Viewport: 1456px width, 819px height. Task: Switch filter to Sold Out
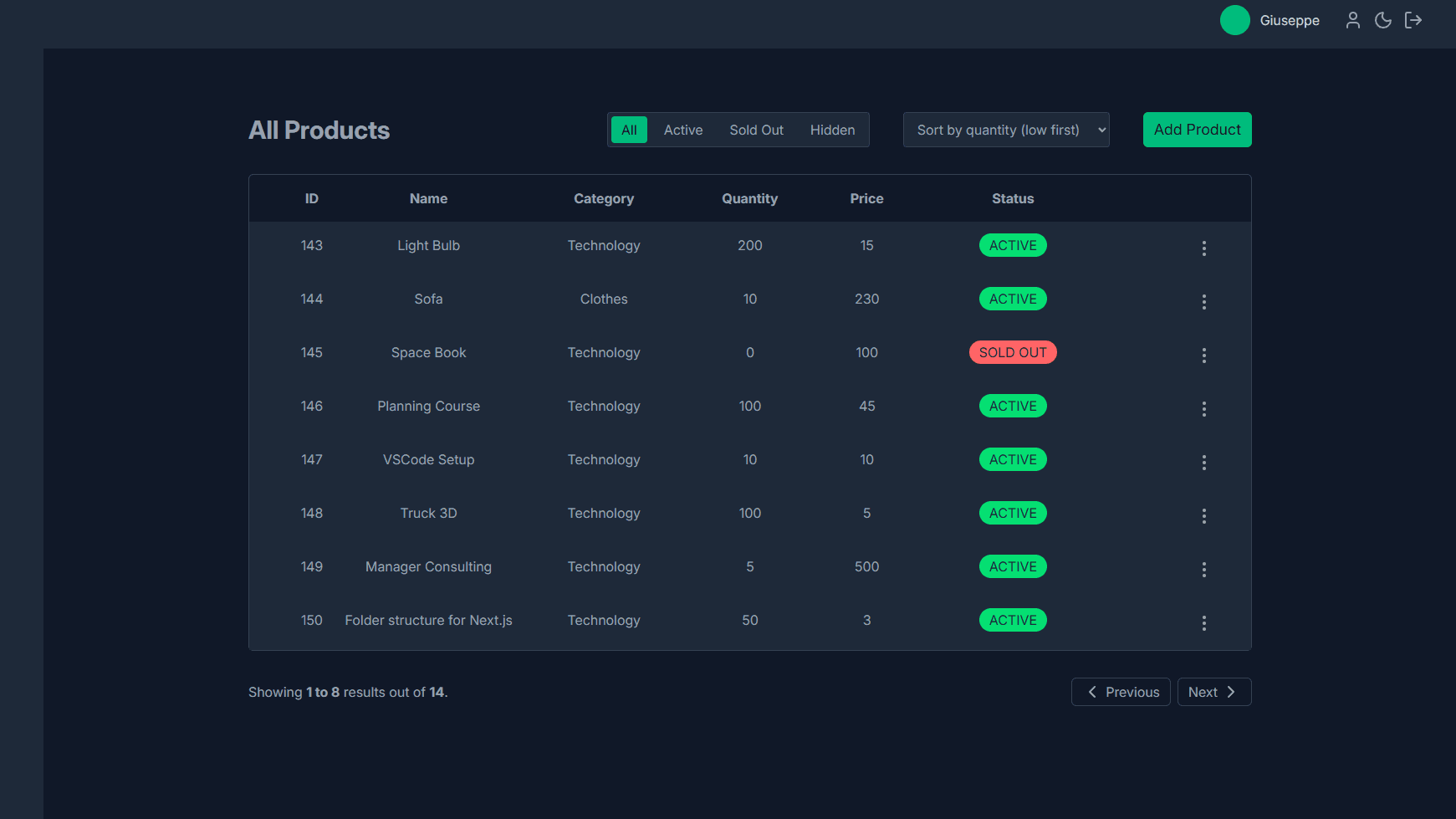756,130
